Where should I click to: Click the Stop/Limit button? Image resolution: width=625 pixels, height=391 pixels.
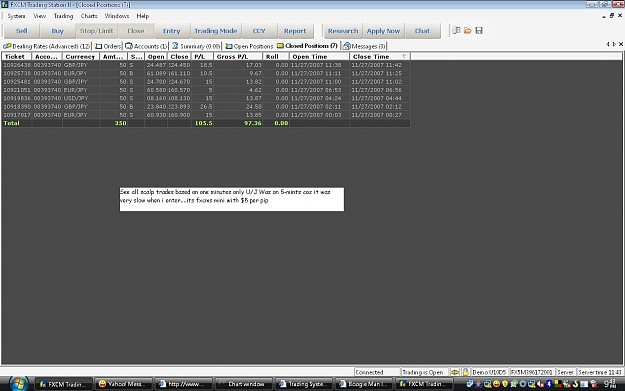pos(96,31)
